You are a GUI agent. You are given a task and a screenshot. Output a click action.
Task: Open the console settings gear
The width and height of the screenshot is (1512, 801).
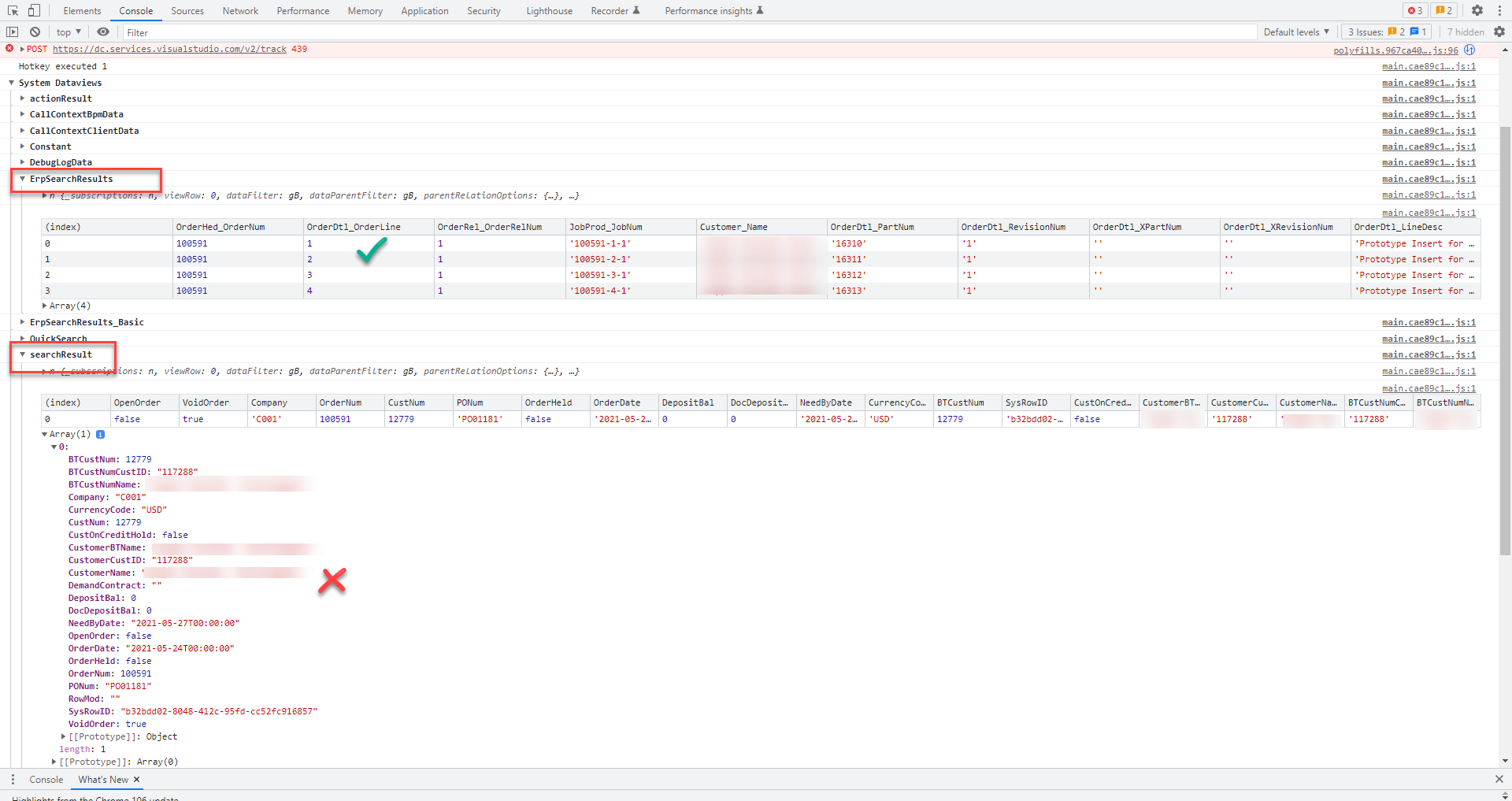[1499, 32]
